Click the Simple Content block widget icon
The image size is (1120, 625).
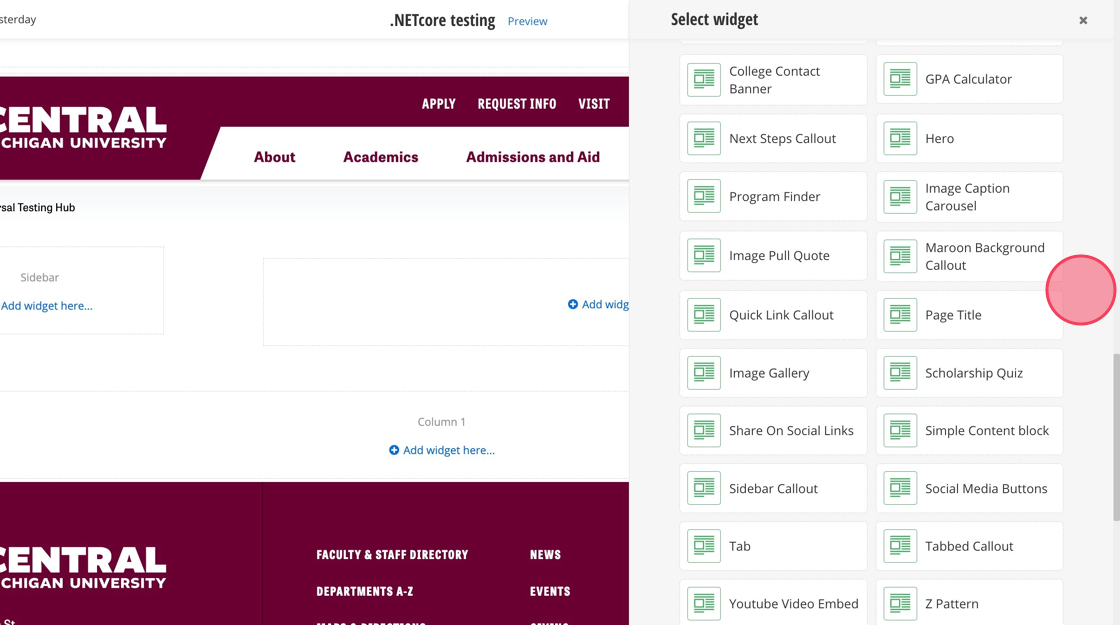click(x=900, y=431)
